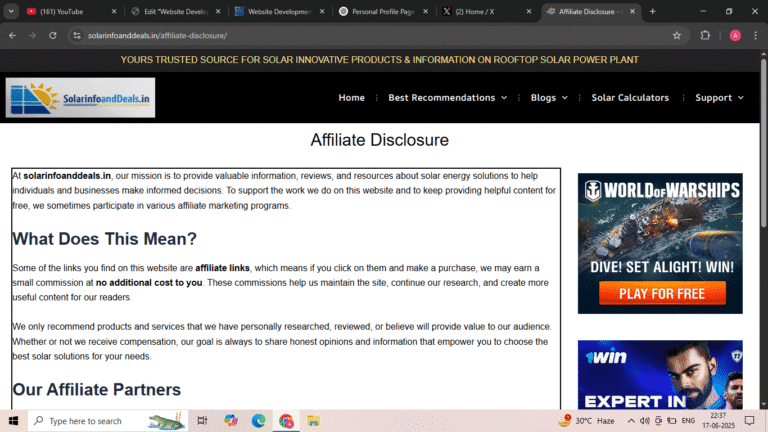Click the Play For Free ad button
The image size is (768, 432).
tap(660, 293)
